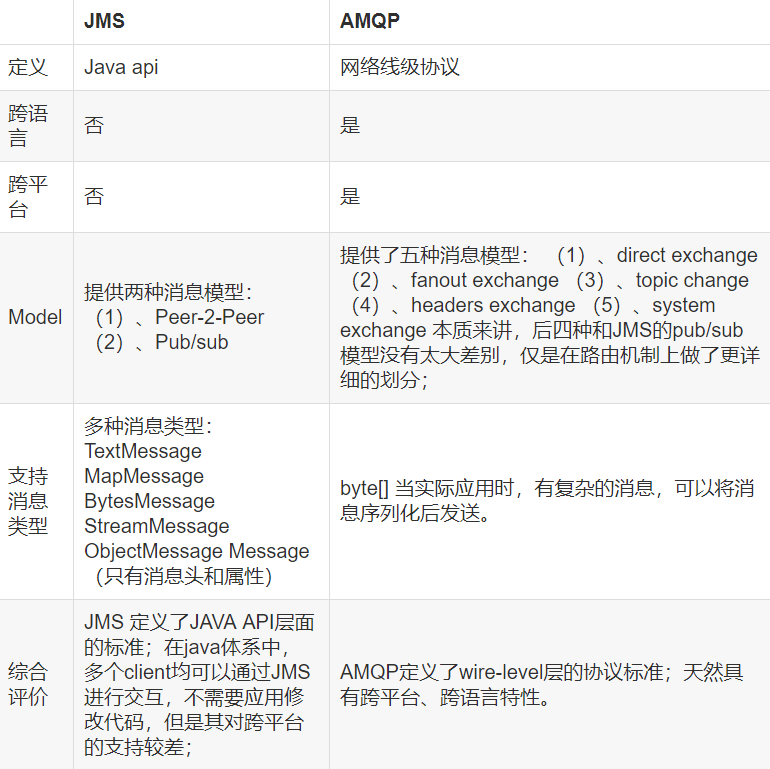Image resolution: width=770 pixels, height=769 pixels.
Task: Select the 支持消息类型 row label
Action: coord(28,501)
